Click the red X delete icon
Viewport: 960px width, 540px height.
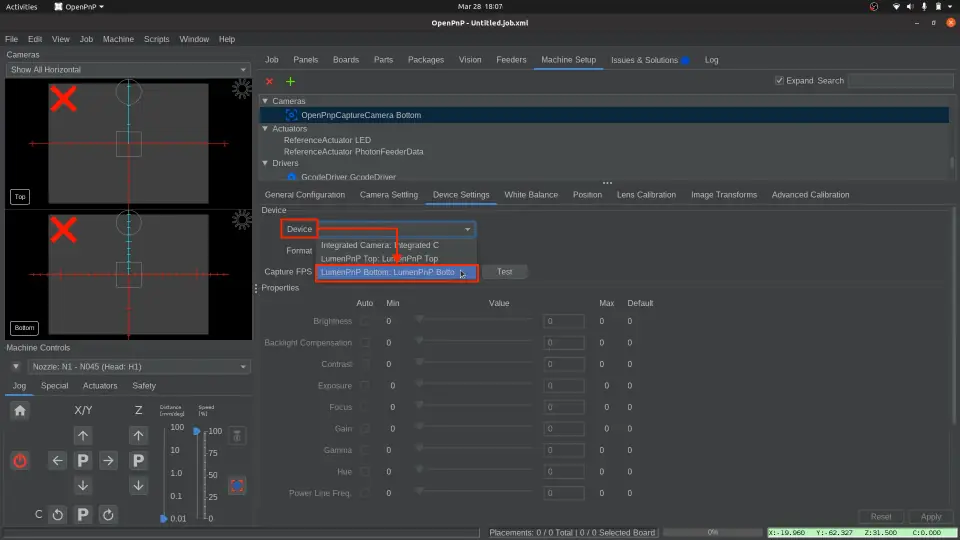click(x=269, y=81)
